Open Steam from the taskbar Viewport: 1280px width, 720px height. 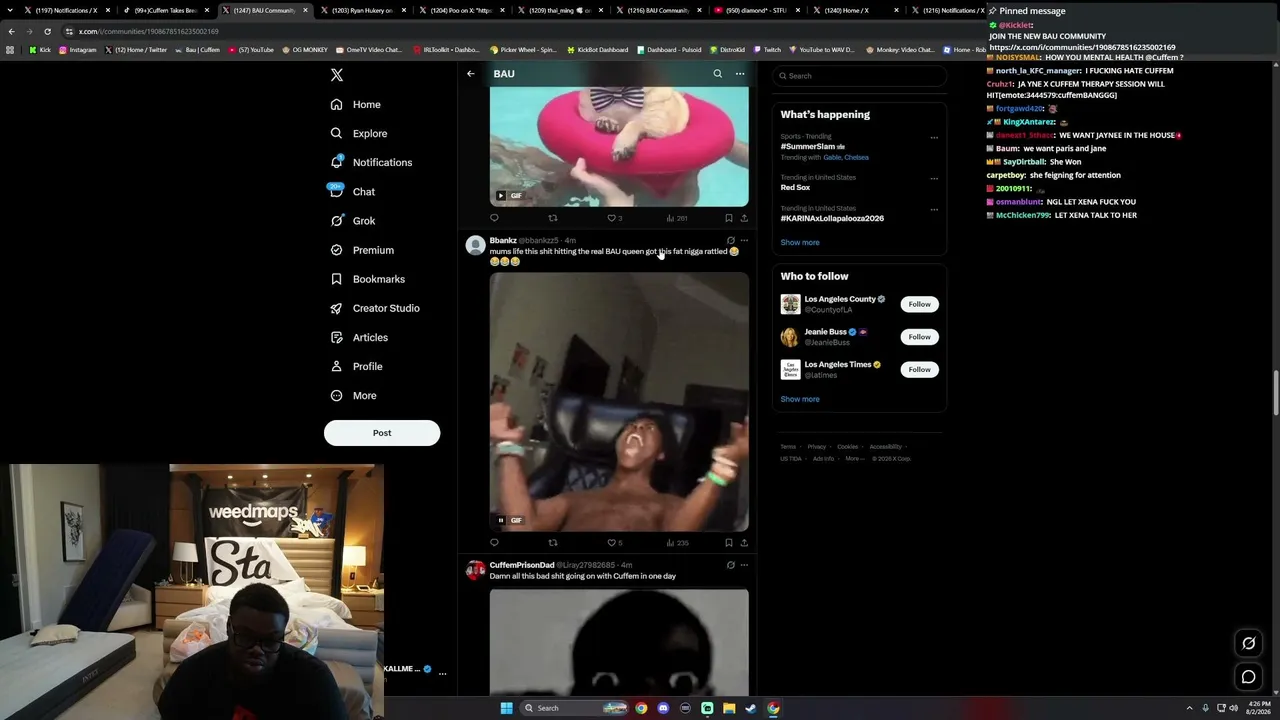[x=751, y=708]
